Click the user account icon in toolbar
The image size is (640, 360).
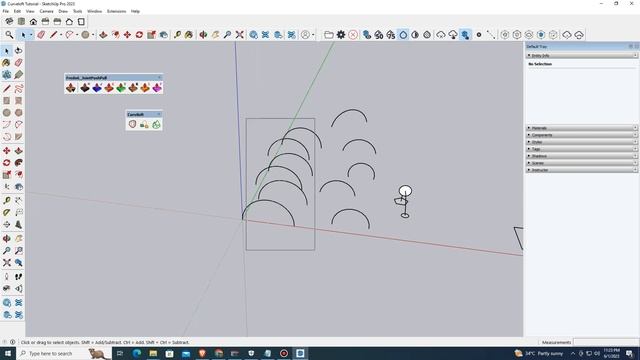click(x=305, y=35)
